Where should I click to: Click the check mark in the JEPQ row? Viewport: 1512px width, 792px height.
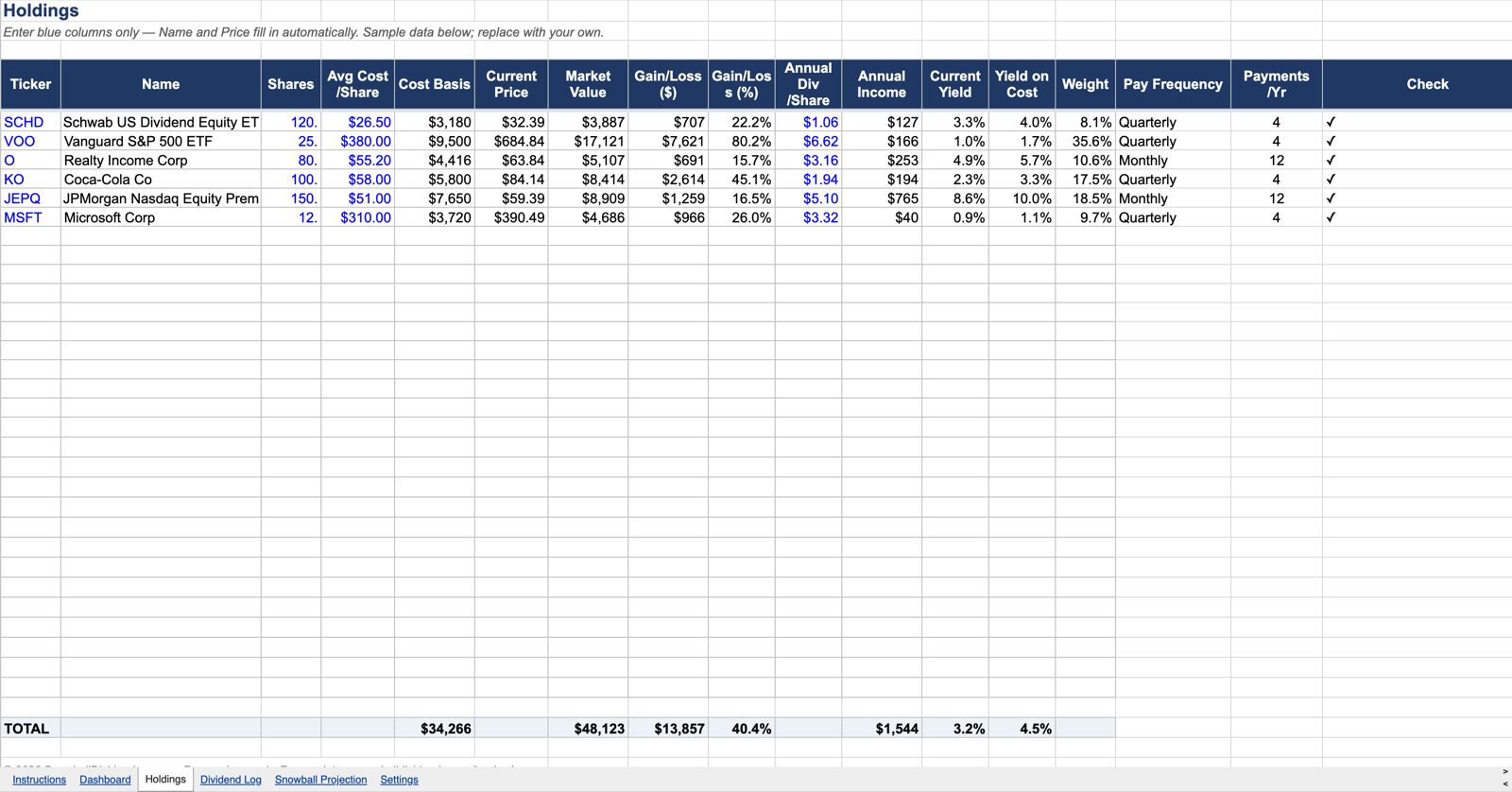coord(1331,198)
